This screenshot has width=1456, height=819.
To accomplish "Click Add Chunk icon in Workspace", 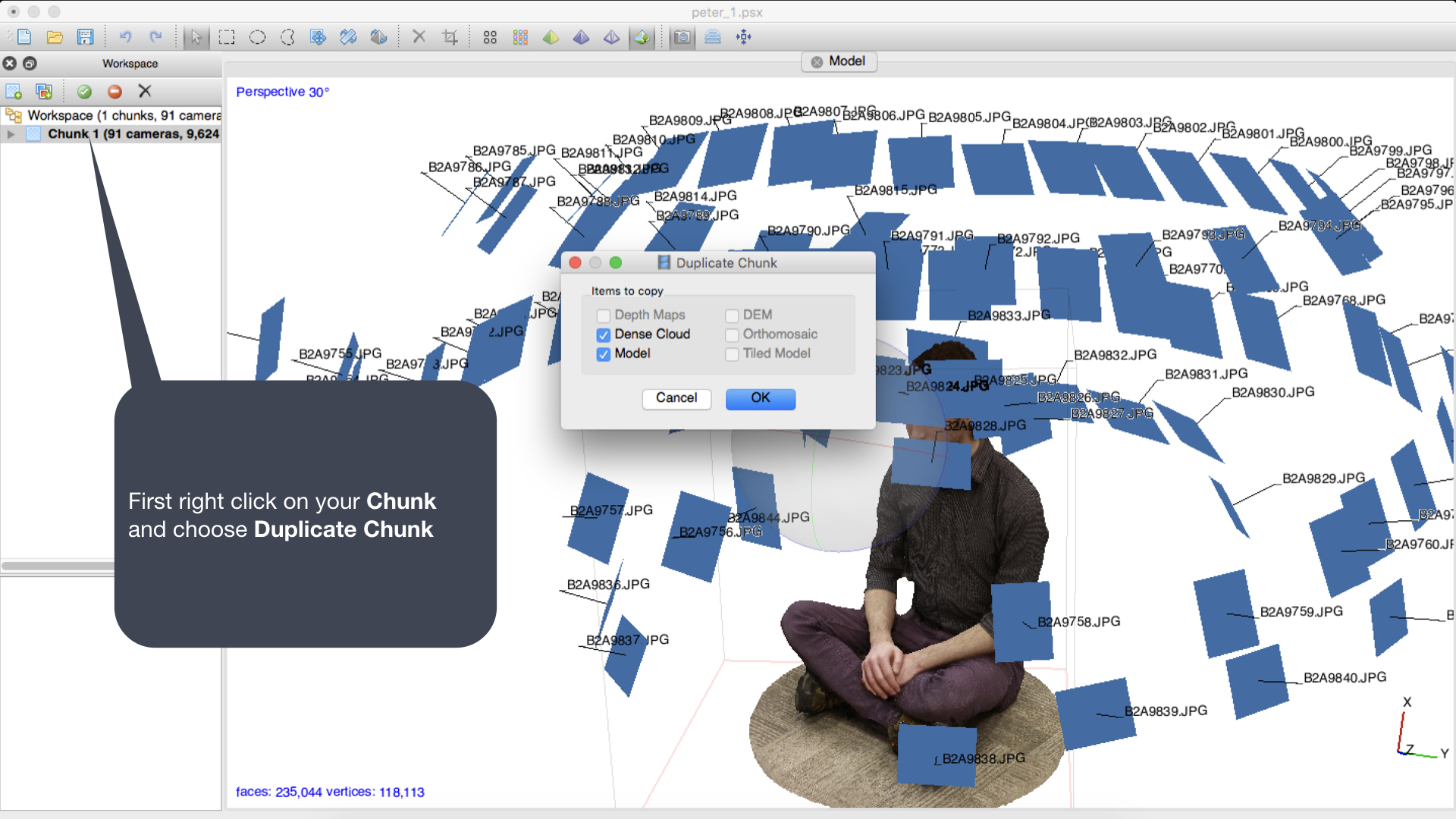I will (14, 92).
